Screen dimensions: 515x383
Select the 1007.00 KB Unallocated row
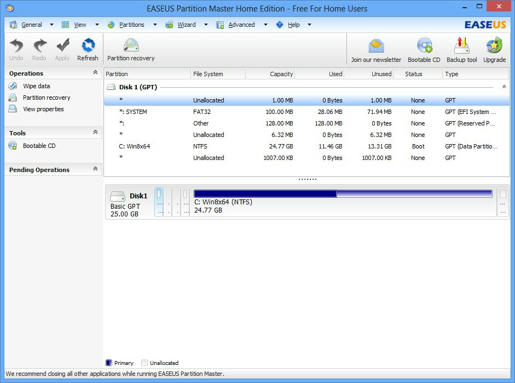pos(307,158)
